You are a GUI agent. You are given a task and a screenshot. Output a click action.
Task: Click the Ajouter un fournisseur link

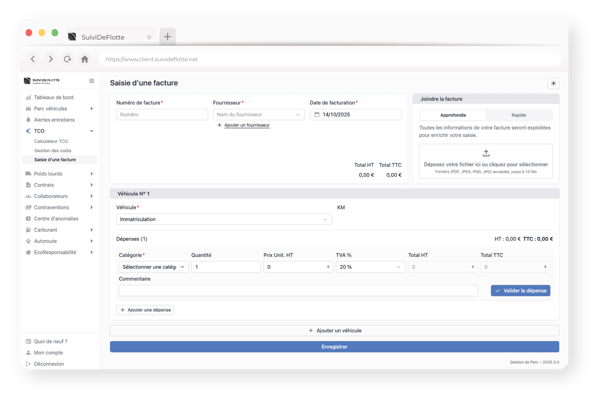point(247,125)
